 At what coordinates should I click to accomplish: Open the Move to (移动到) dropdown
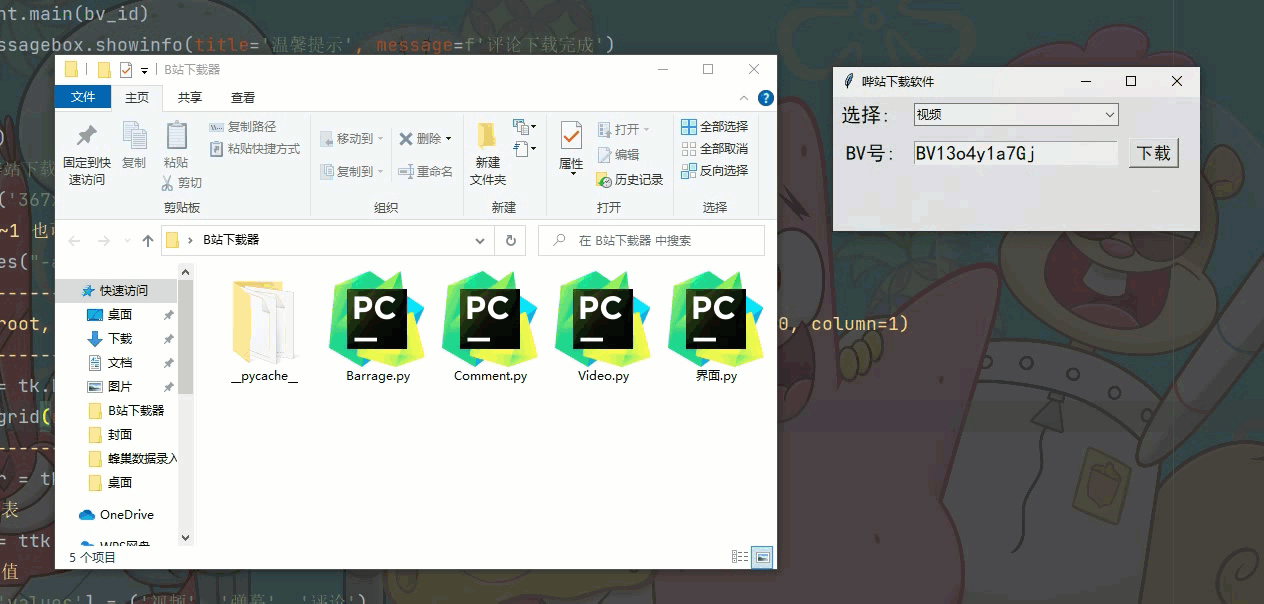pos(352,139)
